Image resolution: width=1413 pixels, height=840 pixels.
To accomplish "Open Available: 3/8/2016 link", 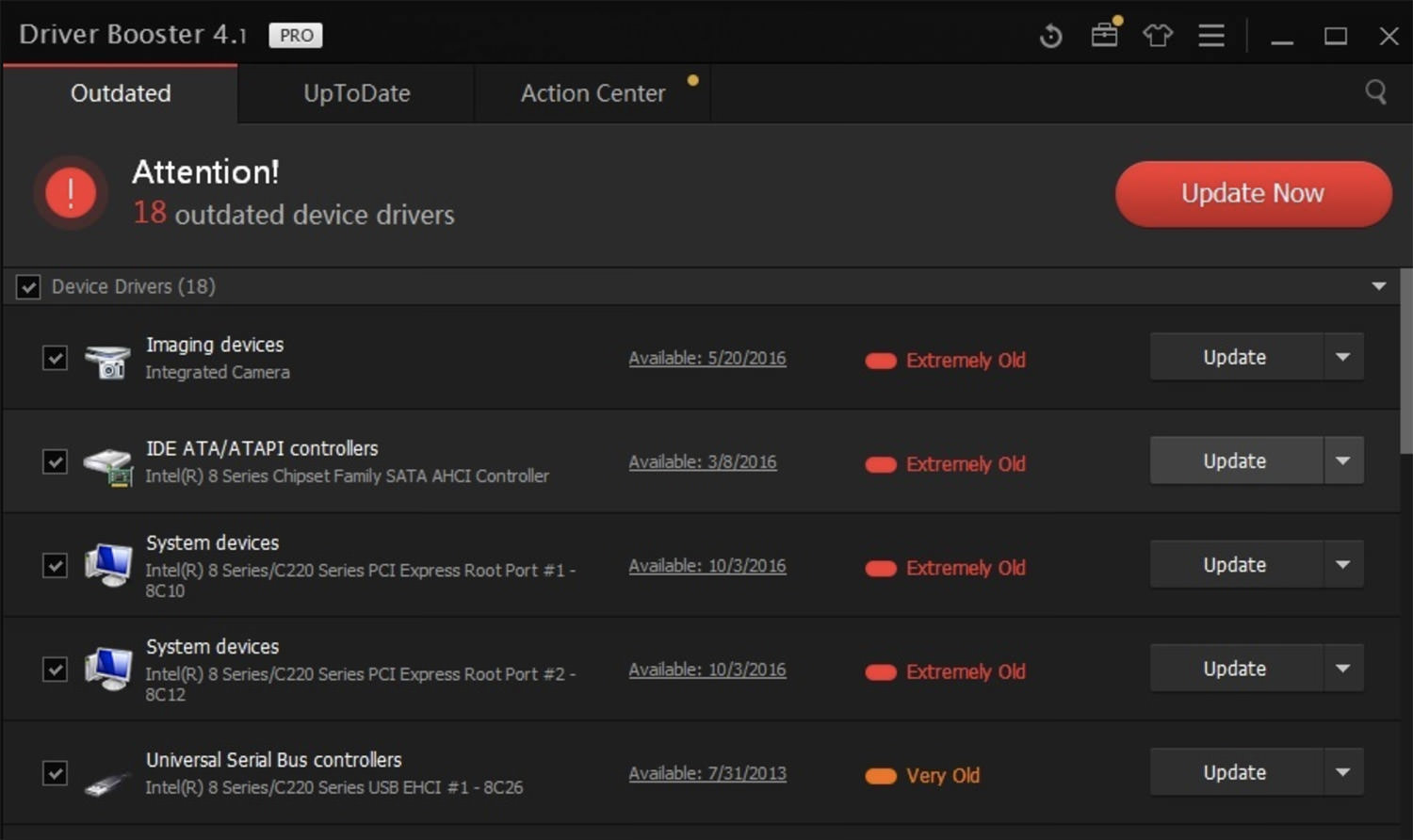I will 703,461.
